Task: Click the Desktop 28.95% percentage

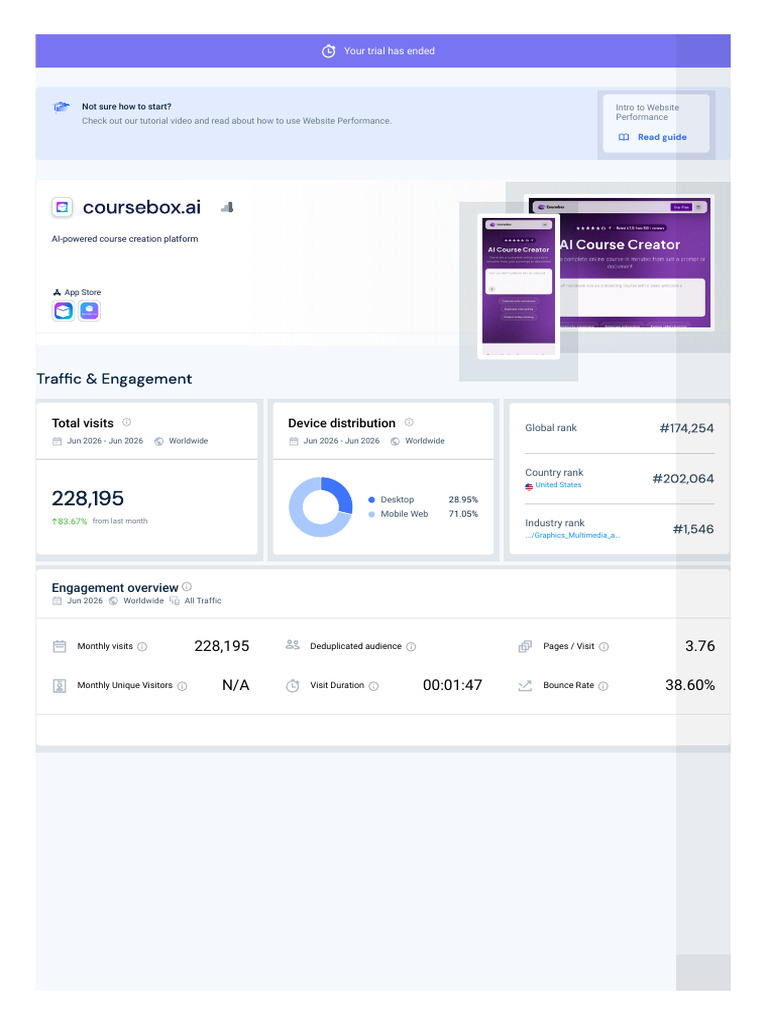Action: 463,500
